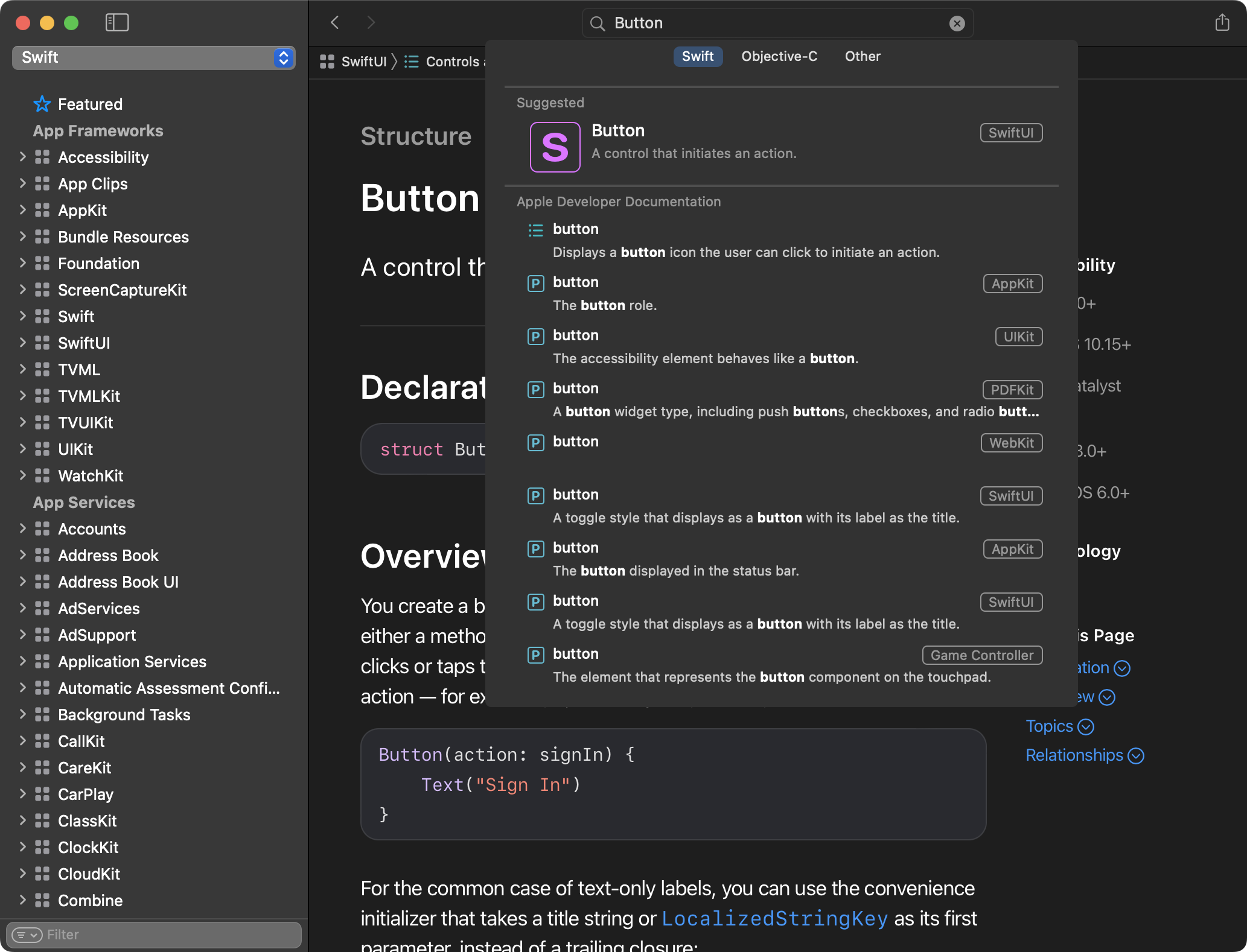Switch to the Objective-C tab

779,56
